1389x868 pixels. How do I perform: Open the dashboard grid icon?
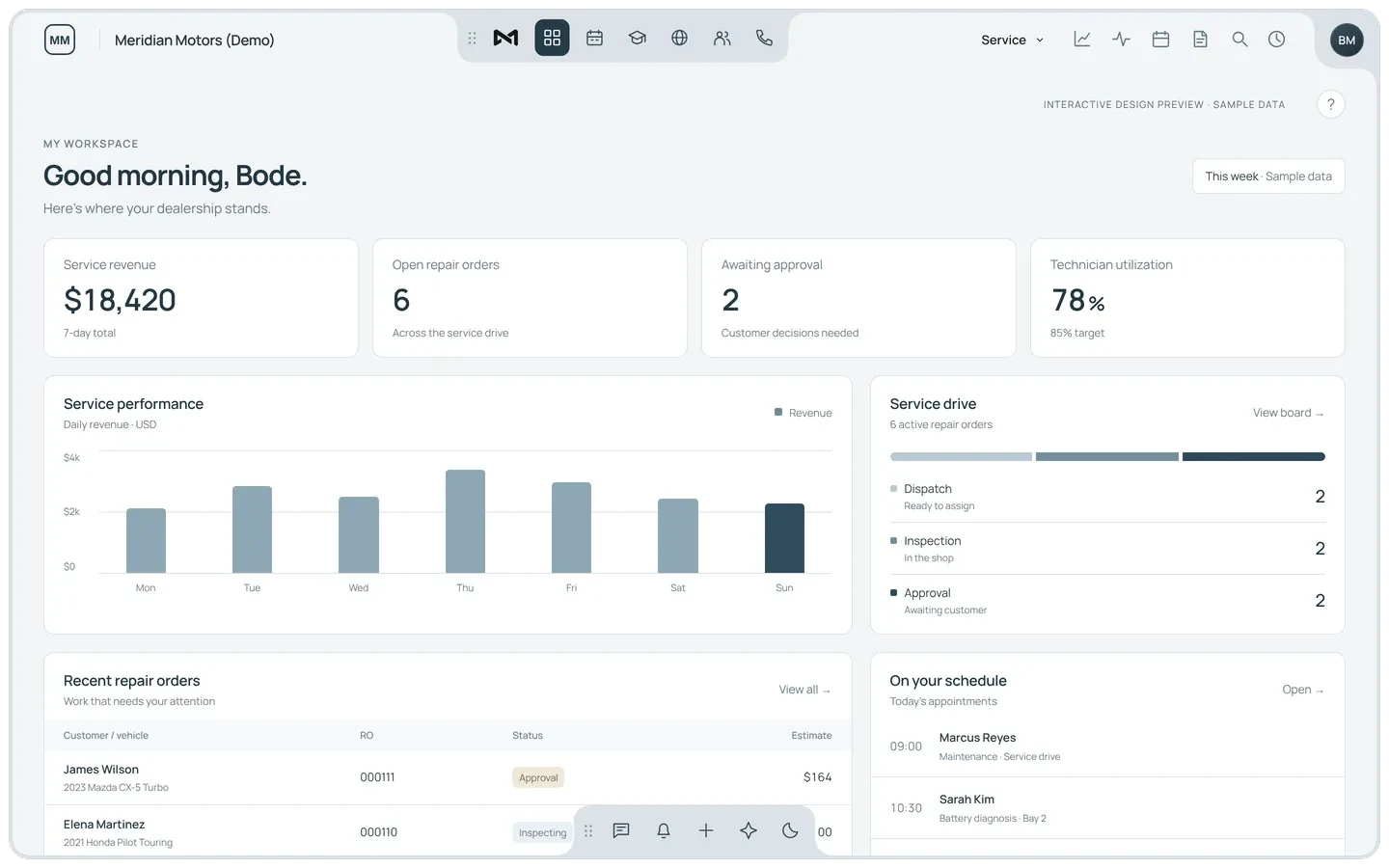pos(552,38)
